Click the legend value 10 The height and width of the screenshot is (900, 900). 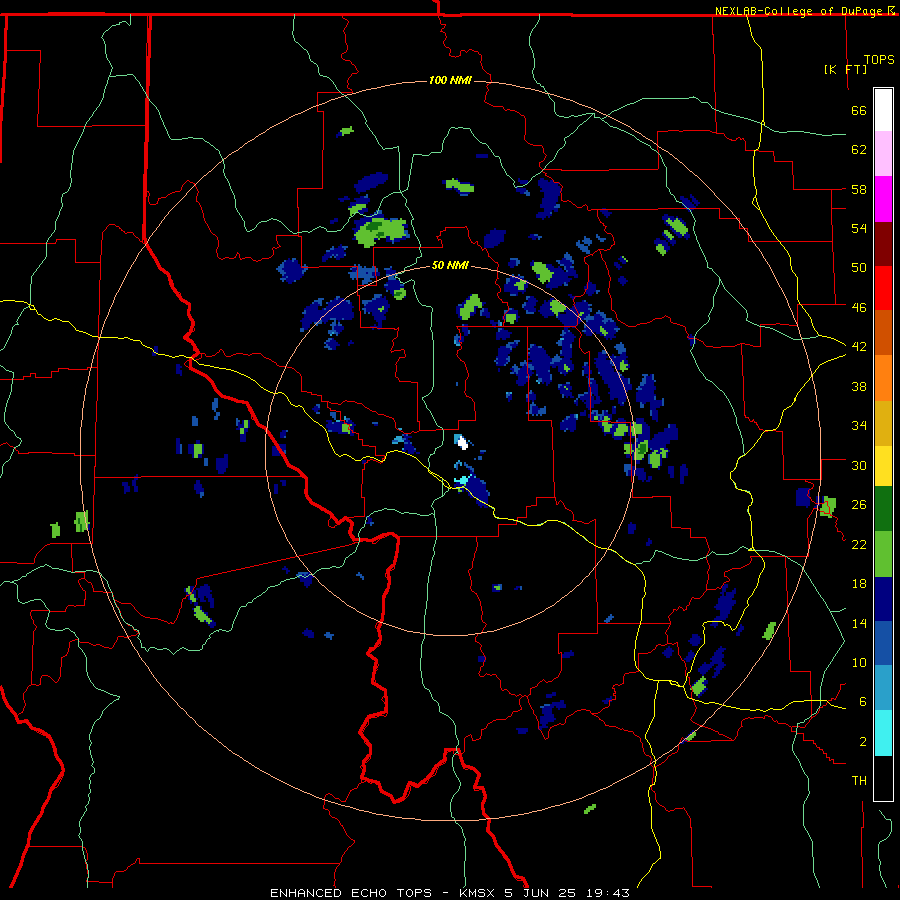[859, 662]
